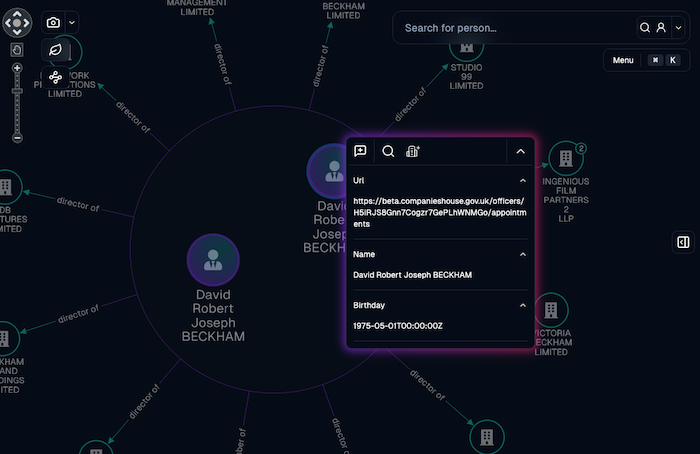Collapse the node details popup

[521, 152]
